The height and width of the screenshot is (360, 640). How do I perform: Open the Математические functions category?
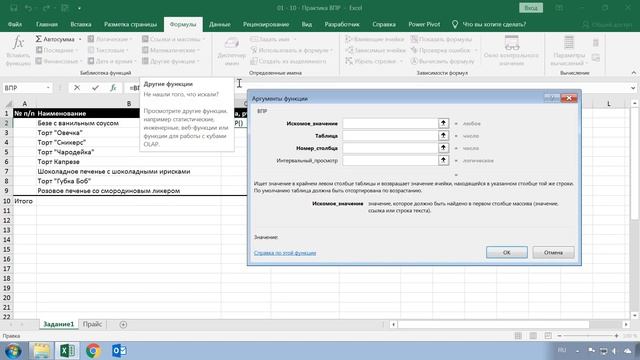pyautogui.click(x=171, y=50)
